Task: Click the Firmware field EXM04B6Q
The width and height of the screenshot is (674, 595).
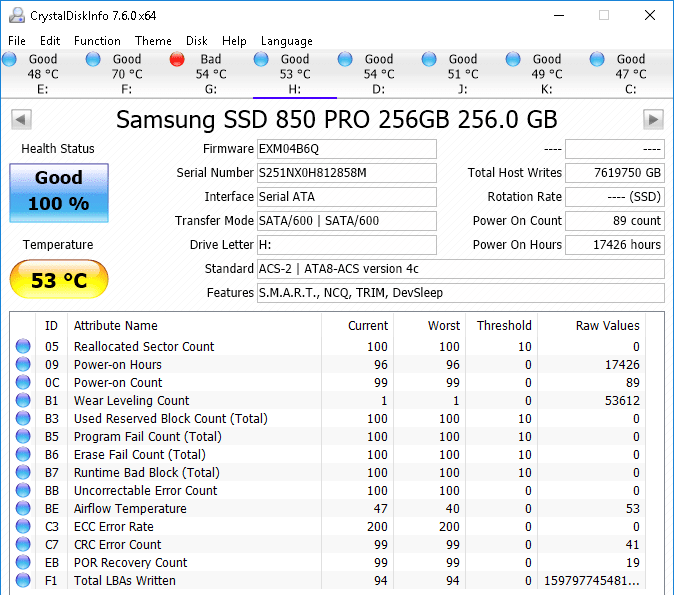Action: point(347,149)
